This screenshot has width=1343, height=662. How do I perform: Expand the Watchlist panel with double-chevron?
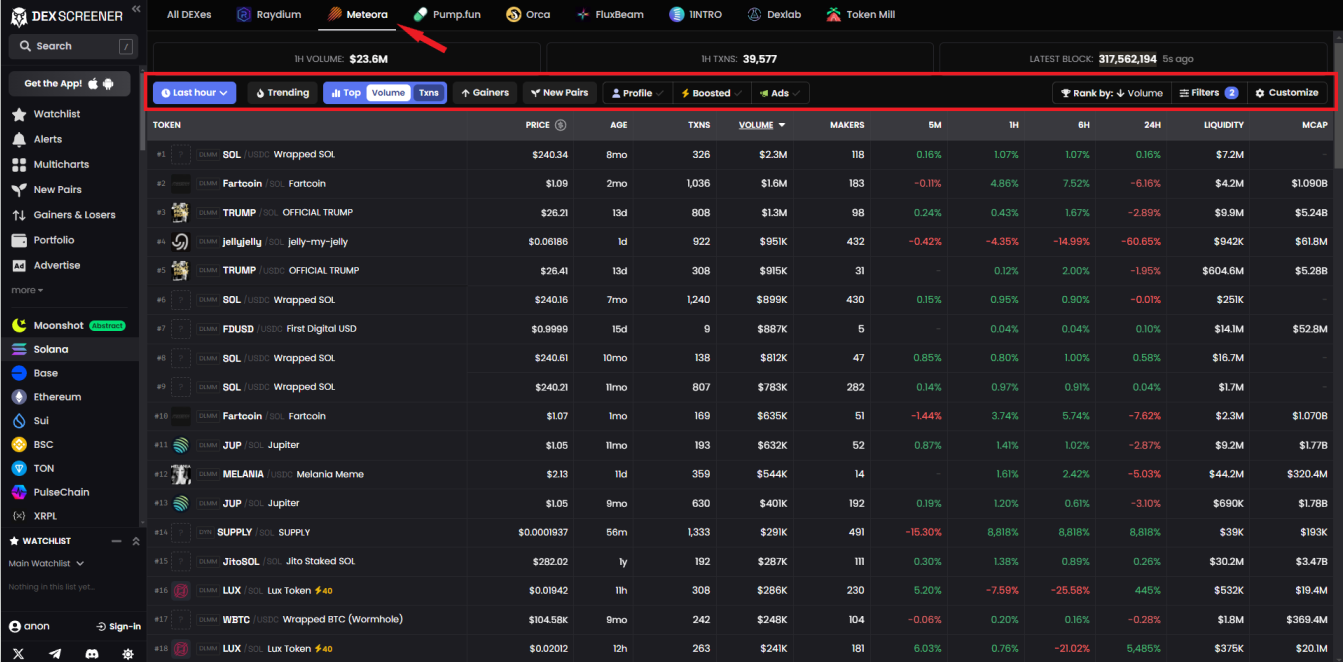(136, 541)
